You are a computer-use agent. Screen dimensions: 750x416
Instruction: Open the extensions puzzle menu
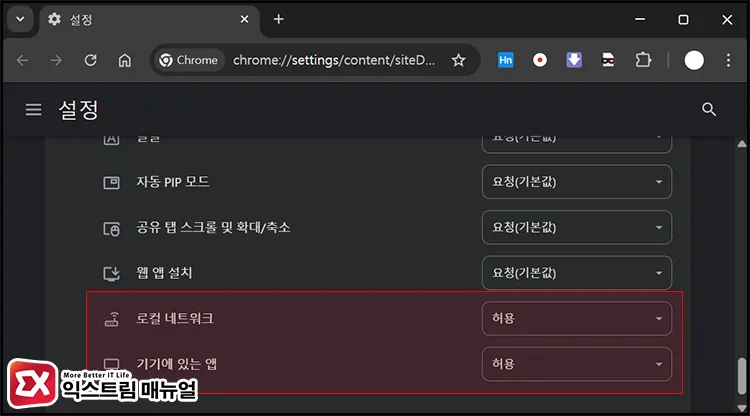643,60
